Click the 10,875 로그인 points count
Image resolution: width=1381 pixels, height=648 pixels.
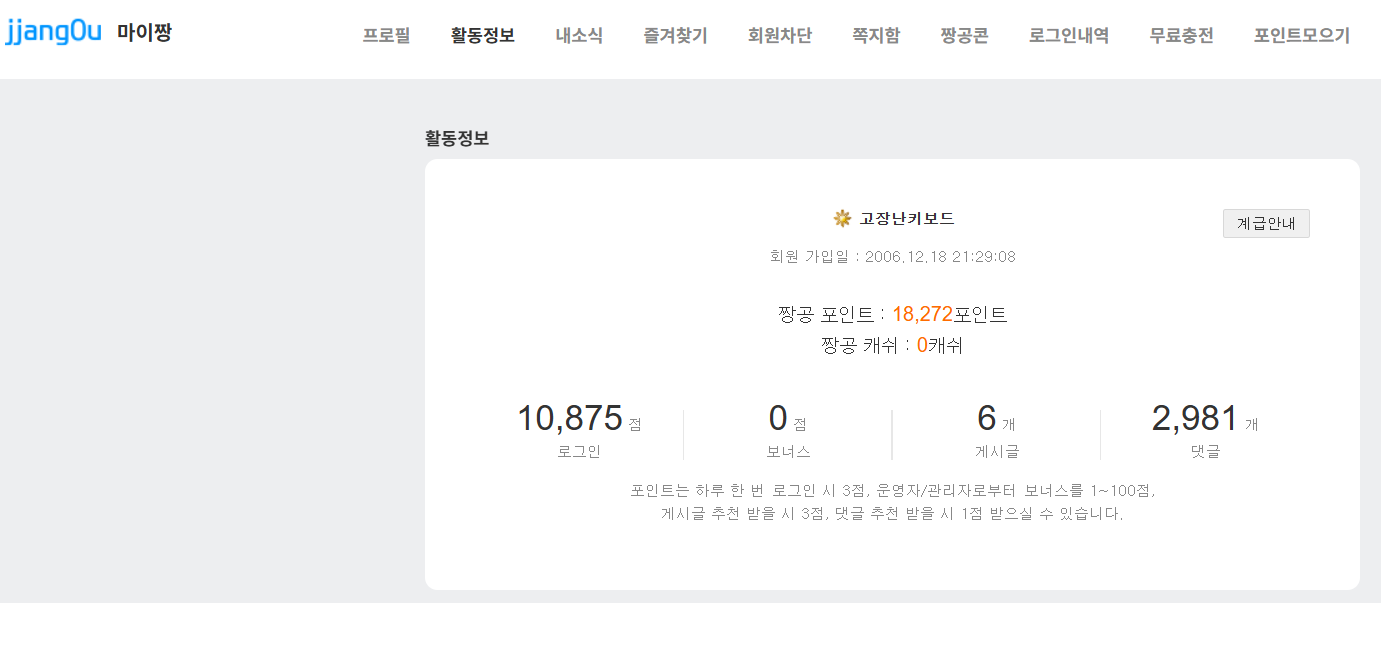point(569,419)
